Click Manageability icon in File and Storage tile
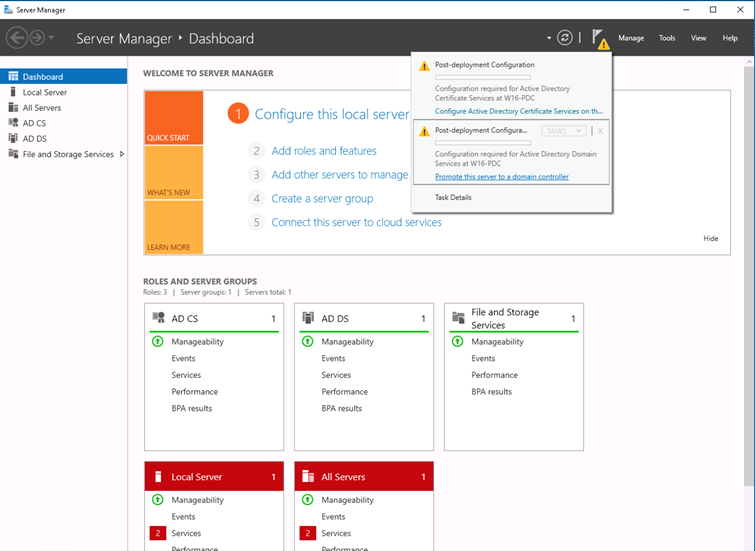 (x=457, y=341)
